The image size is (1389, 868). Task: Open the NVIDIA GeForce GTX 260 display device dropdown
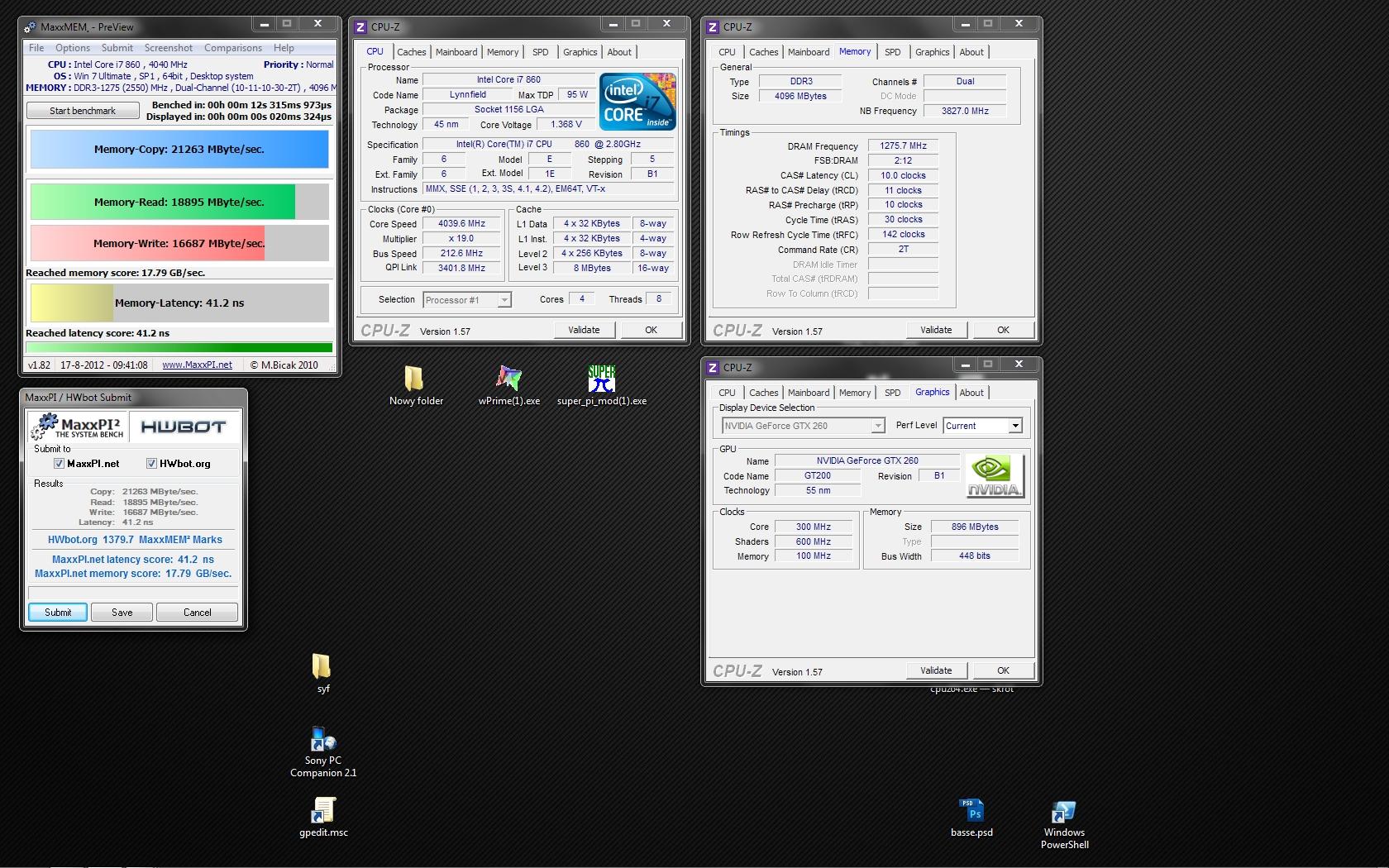[877, 426]
